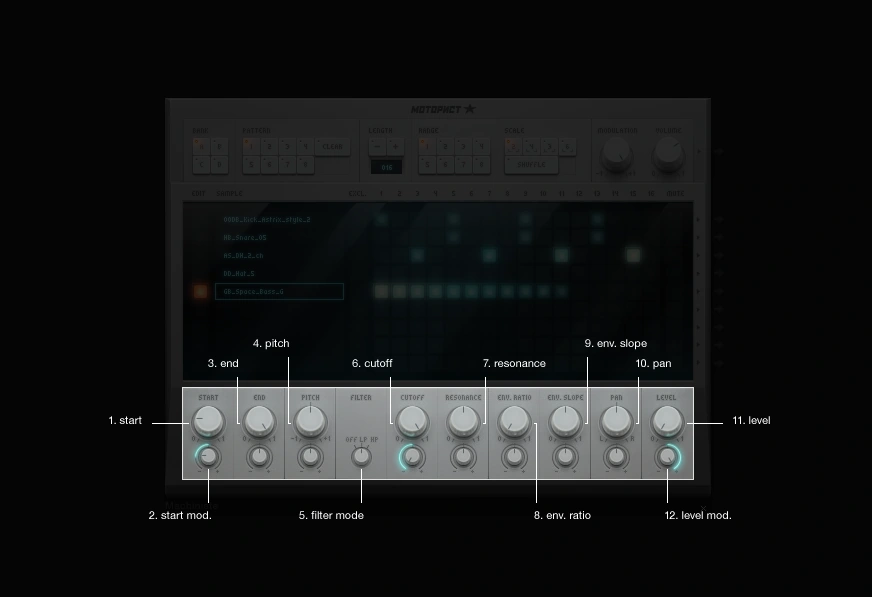
Task: Select the fourth SCALE button
Action: (567, 147)
